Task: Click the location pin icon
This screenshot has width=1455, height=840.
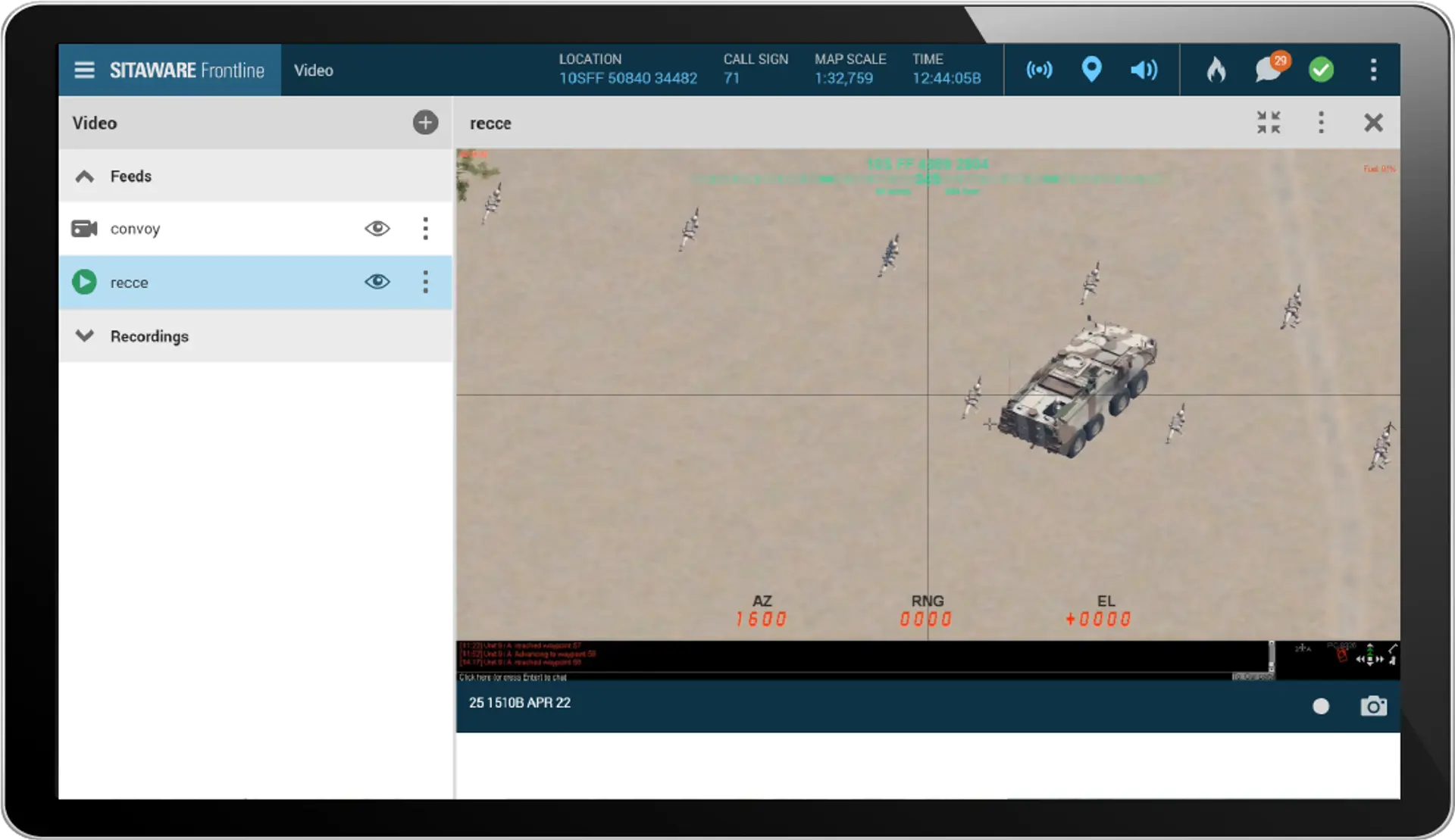Action: (x=1091, y=69)
